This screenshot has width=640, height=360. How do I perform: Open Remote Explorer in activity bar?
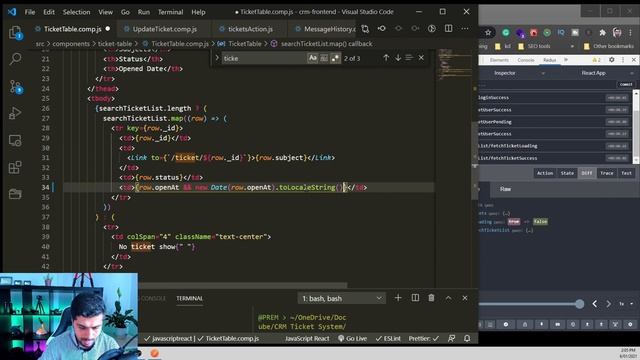(15, 140)
